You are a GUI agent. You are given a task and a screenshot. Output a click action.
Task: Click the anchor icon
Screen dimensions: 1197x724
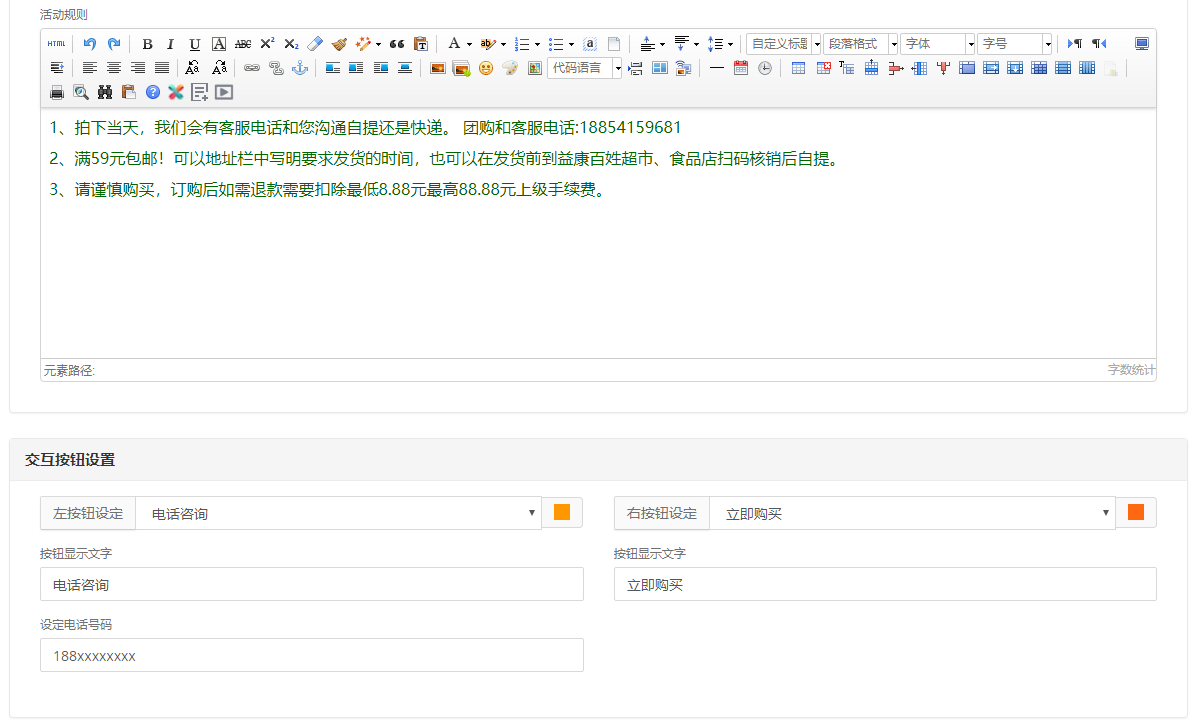(299, 68)
